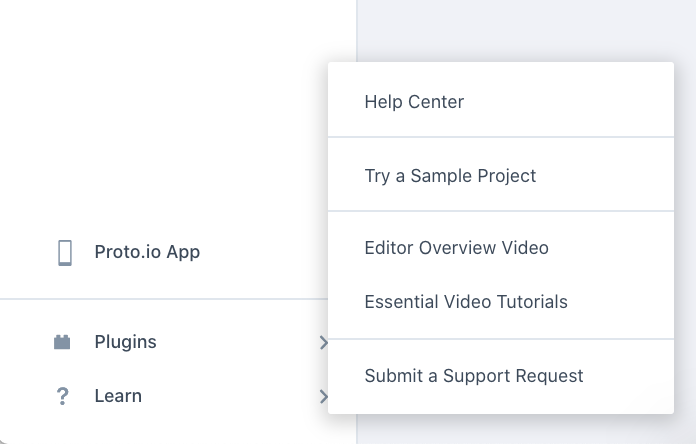This screenshot has height=444, width=696.
Task: Expand the Plugins submenu chevron
Action: (x=324, y=342)
